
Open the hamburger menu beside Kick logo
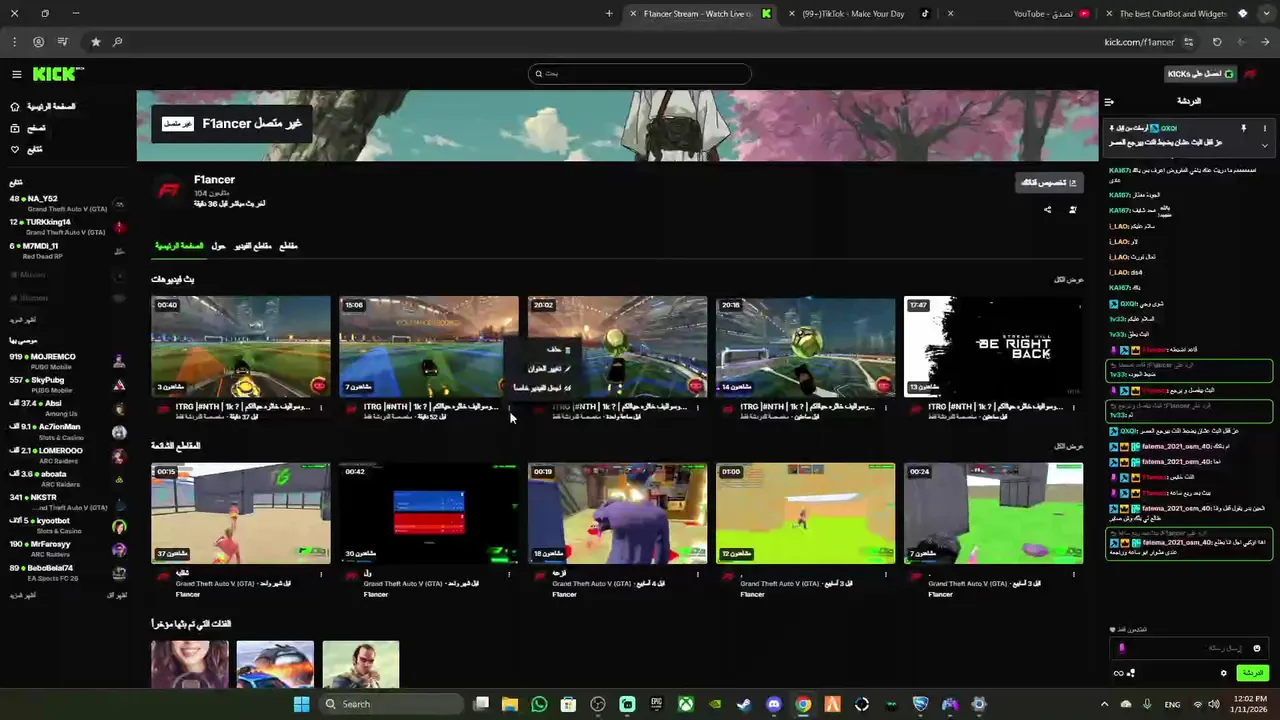pyautogui.click(x=16, y=74)
